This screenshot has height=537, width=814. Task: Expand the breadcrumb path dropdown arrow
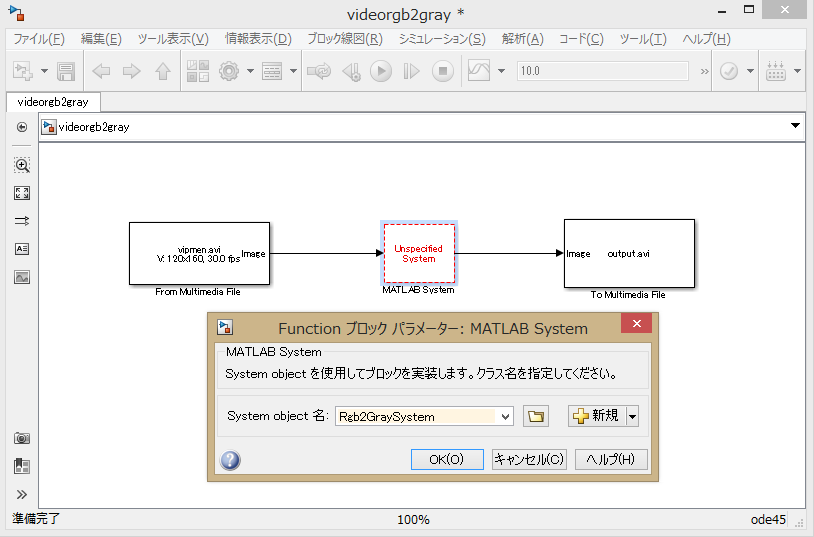[x=795, y=127]
